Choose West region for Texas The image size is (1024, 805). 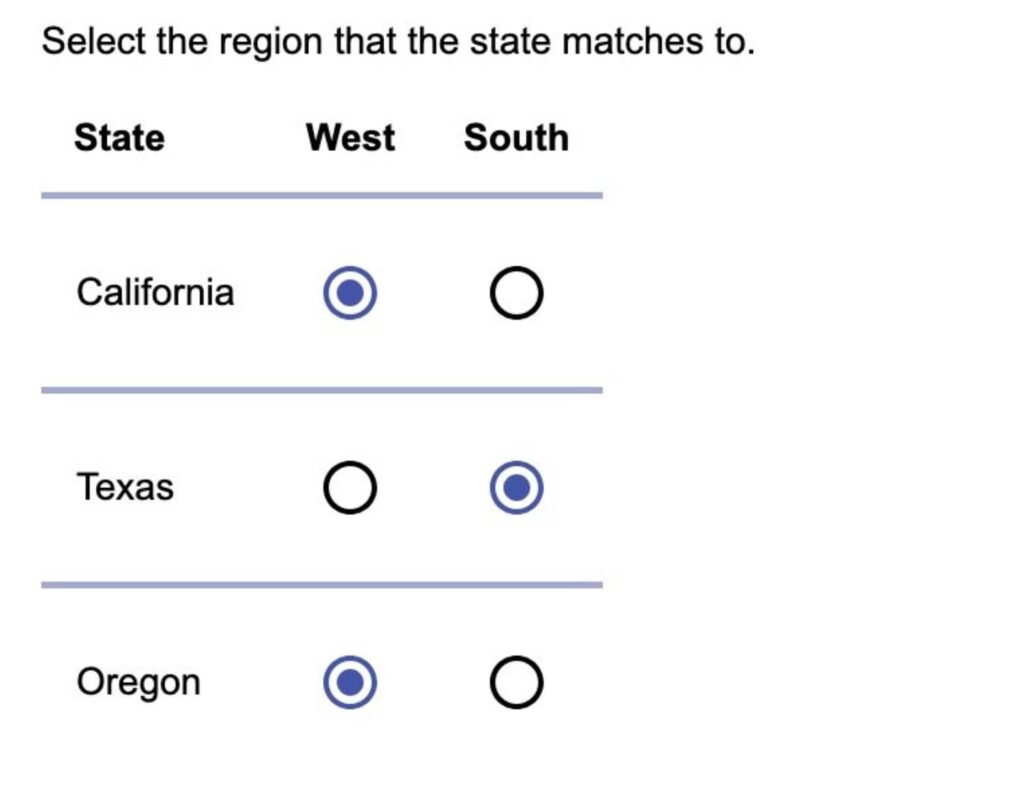pyautogui.click(x=350, y=488)
